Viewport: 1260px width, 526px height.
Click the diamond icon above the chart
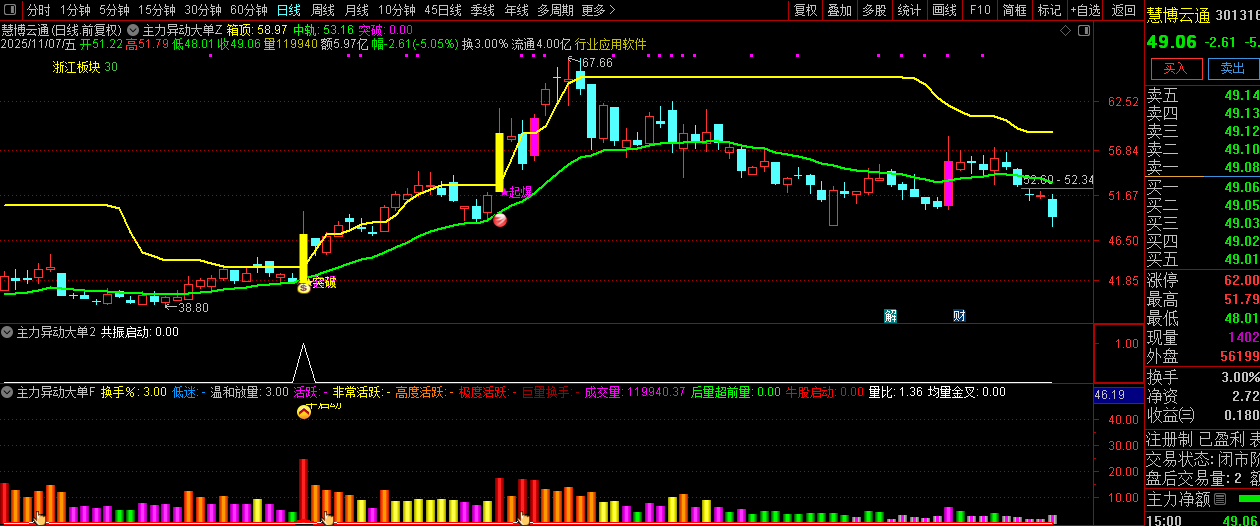[x=1067, y=31]
